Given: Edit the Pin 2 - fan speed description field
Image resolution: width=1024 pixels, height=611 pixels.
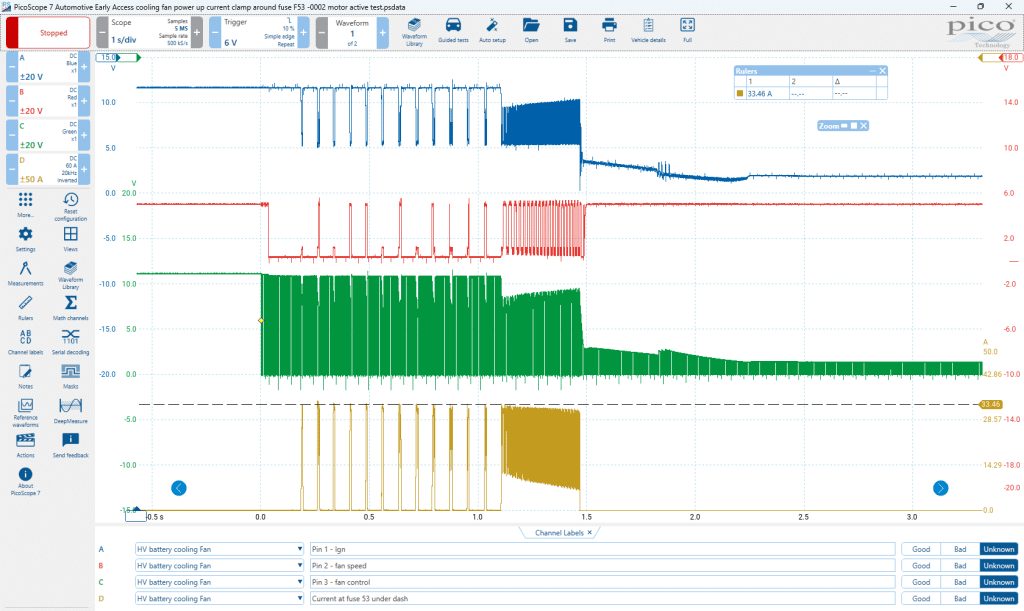Looking at the screenshot, I should pos(602,565).
